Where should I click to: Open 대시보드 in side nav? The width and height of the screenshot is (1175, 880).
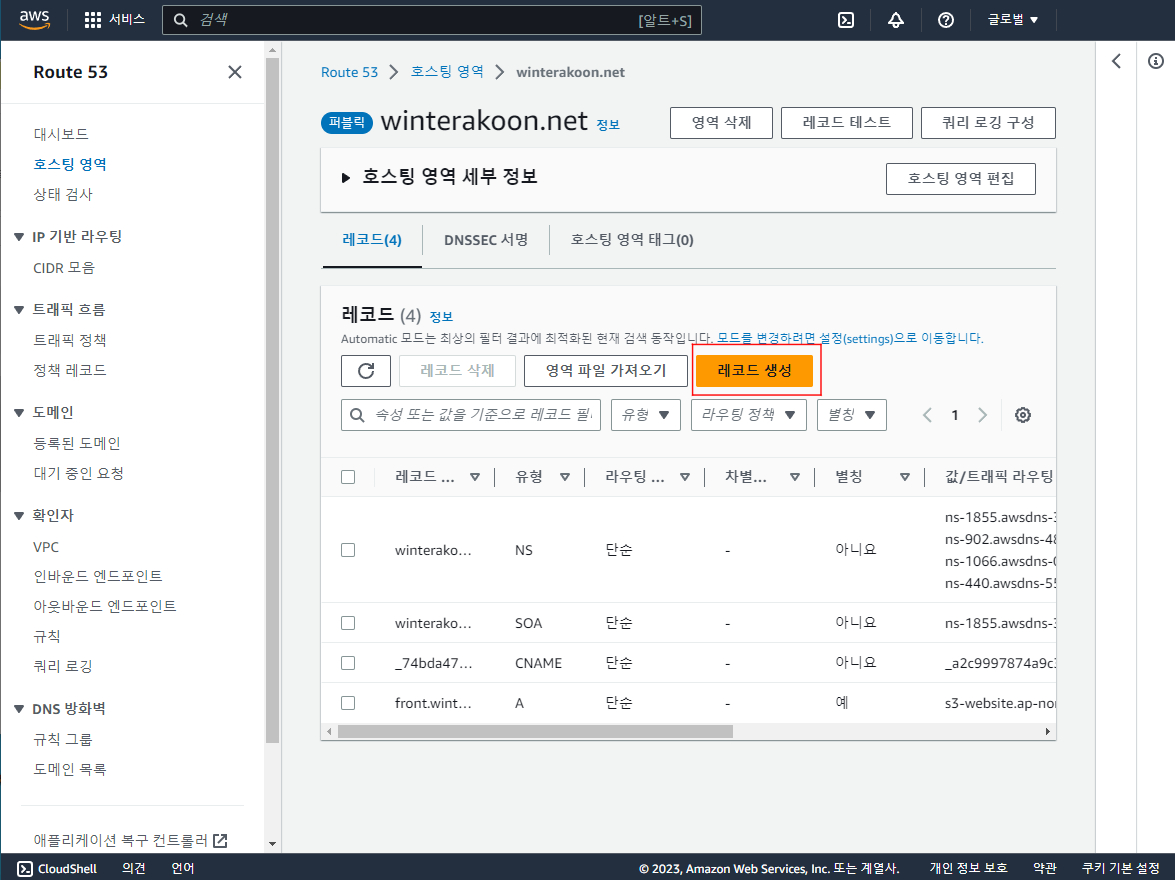(x=61, y=134)
